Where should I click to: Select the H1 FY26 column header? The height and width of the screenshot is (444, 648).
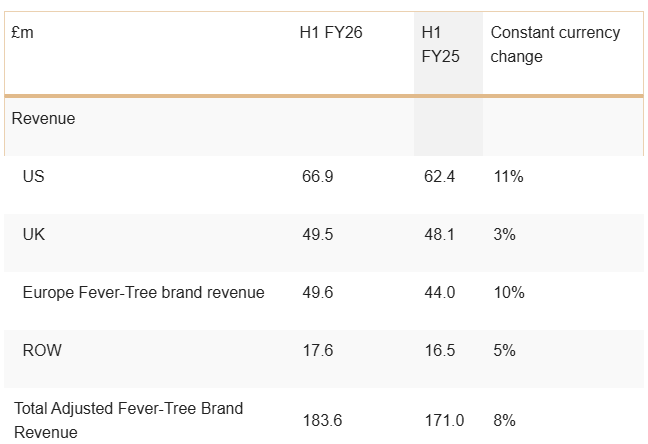click(x=331, y=32)
